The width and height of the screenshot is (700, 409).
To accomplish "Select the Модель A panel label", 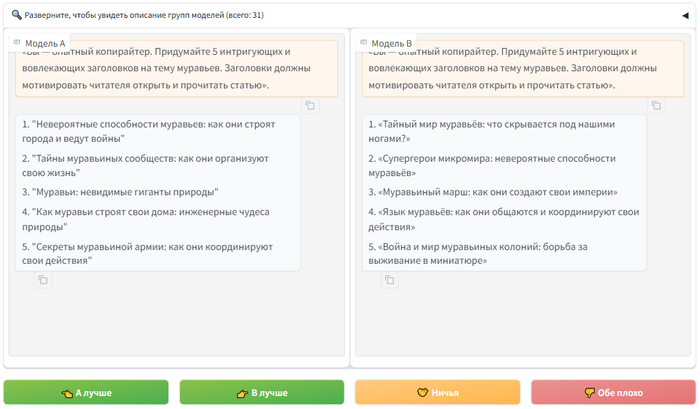I will (45, 44).
